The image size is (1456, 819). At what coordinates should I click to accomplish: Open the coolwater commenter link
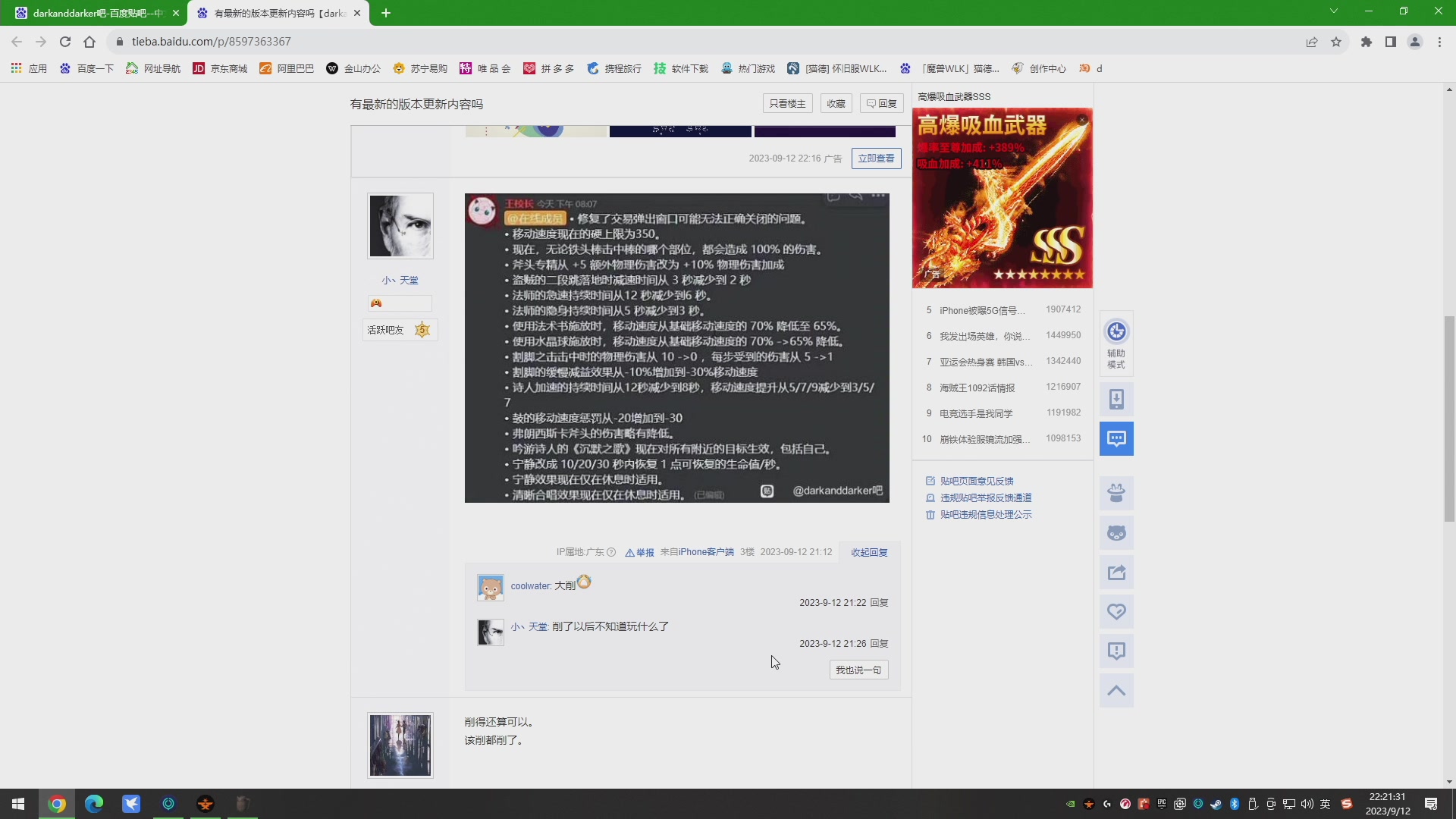click(x=530, y=586)
